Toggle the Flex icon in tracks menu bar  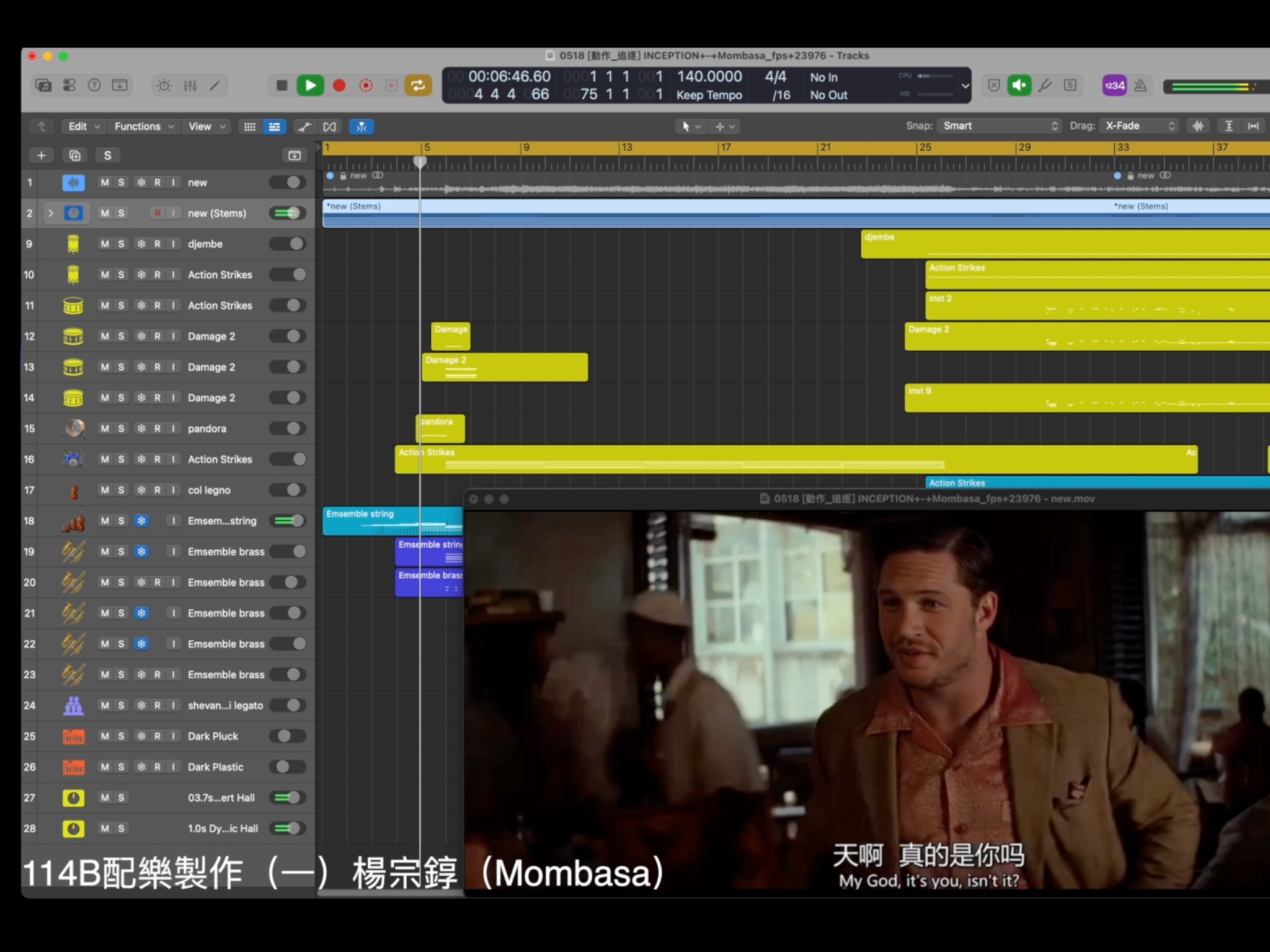pos(329,127)
